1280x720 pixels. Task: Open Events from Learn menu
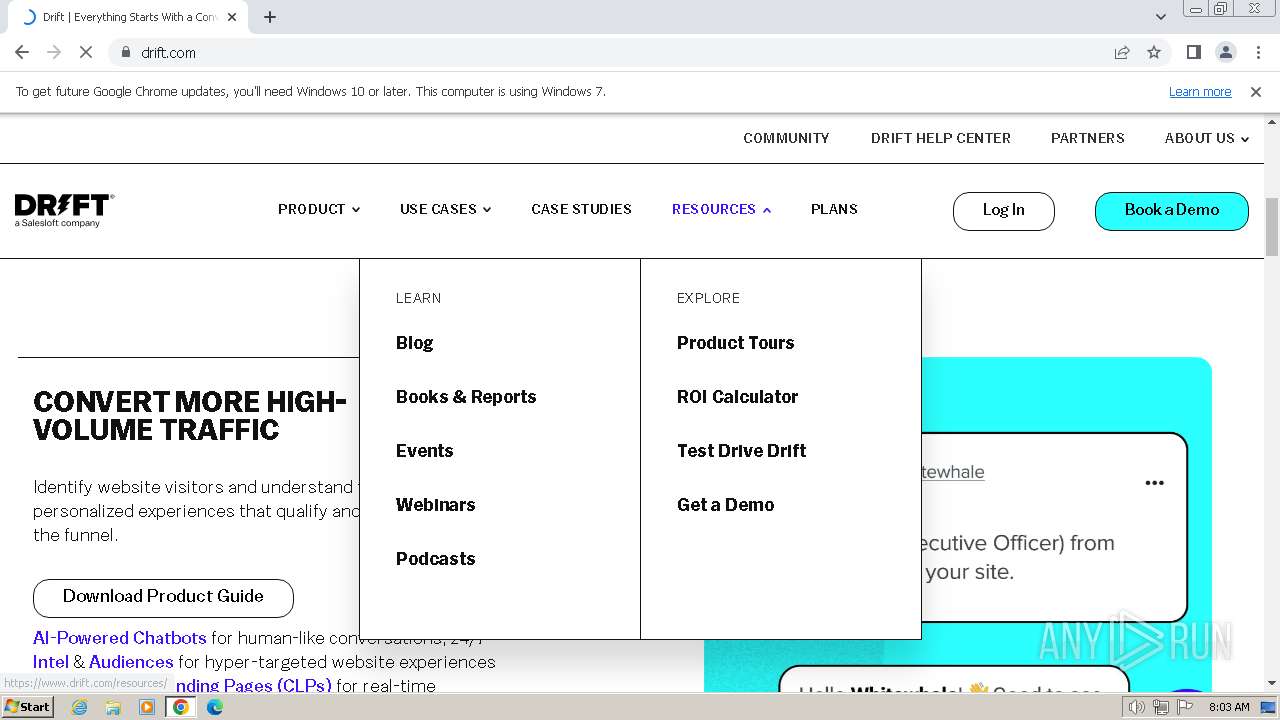tap(424, 451)
